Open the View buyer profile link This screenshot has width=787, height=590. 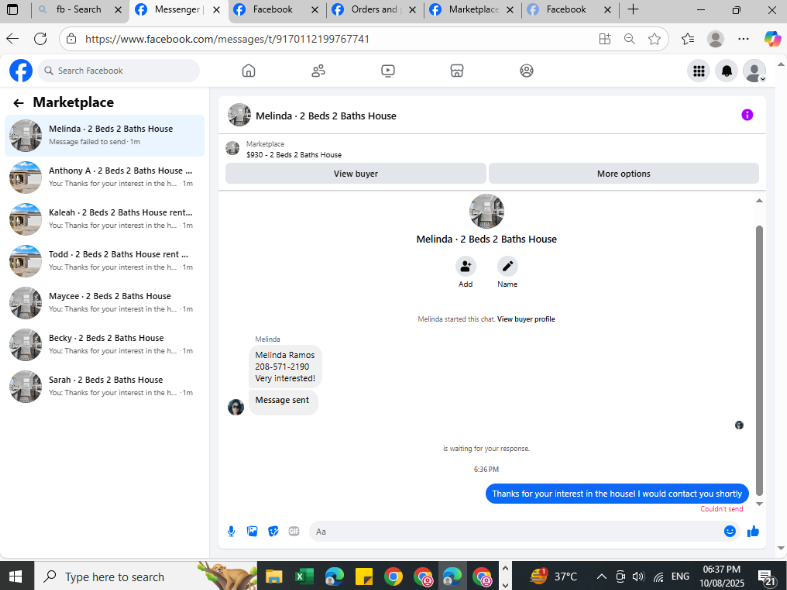(526, 319)
